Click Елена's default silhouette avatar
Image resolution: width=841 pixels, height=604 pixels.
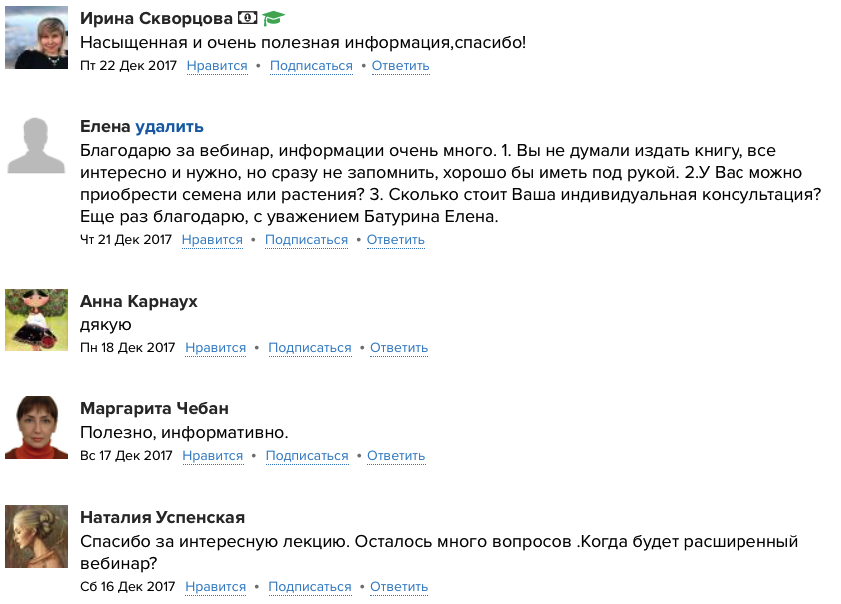[x=36, y=146]
